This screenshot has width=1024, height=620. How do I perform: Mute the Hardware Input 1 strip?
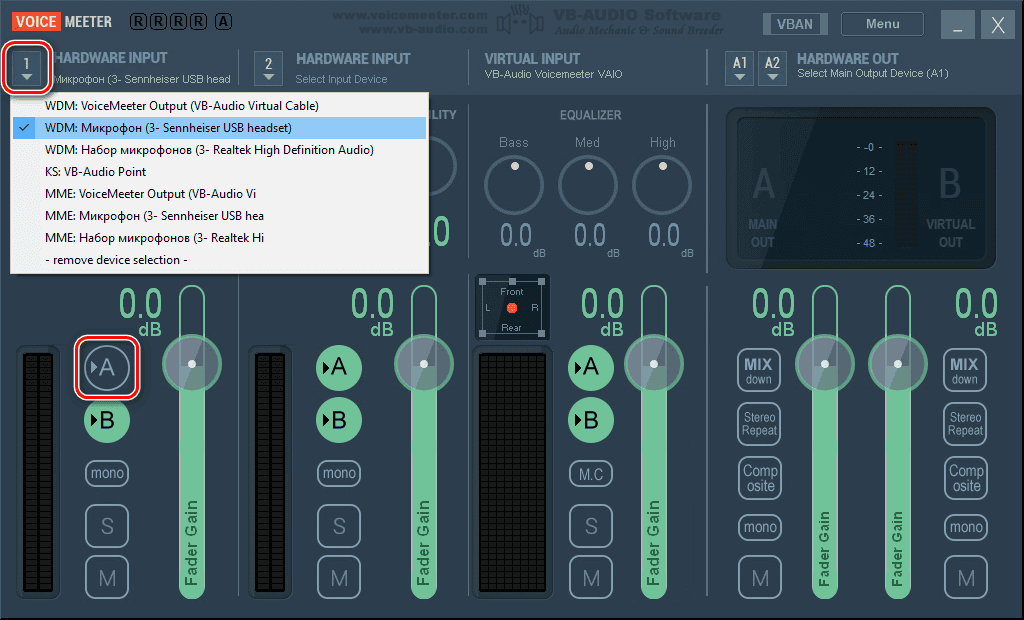[x=107, y=578]
